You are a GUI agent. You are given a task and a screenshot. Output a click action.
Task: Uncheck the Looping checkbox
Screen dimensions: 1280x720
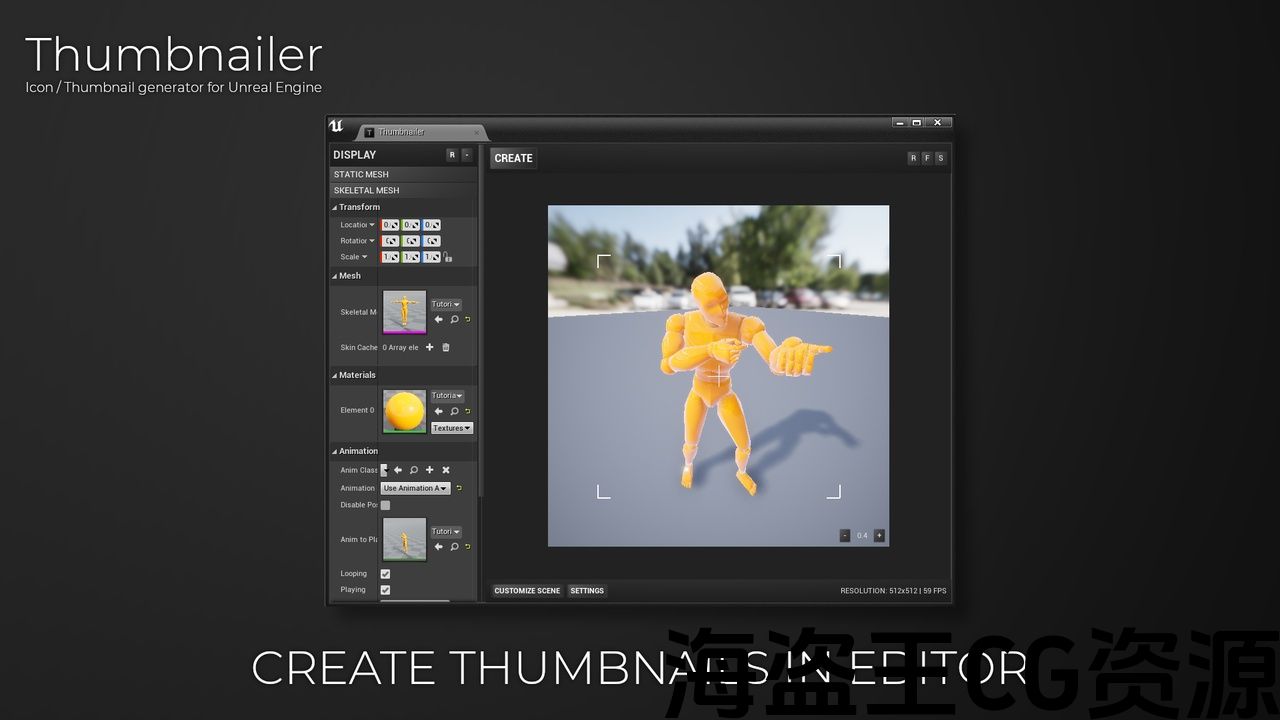pyautogui.click(x=385, y=574)
